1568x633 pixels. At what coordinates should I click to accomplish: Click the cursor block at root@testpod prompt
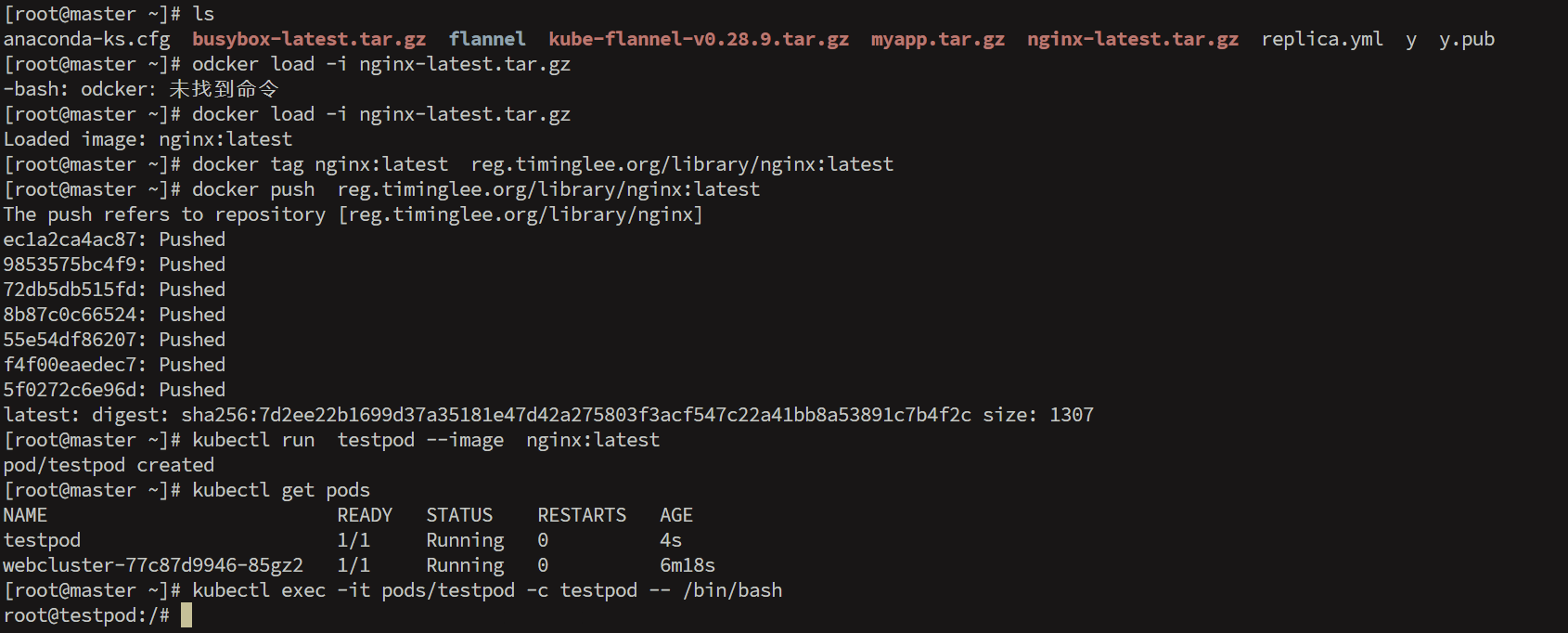(186, 615)
